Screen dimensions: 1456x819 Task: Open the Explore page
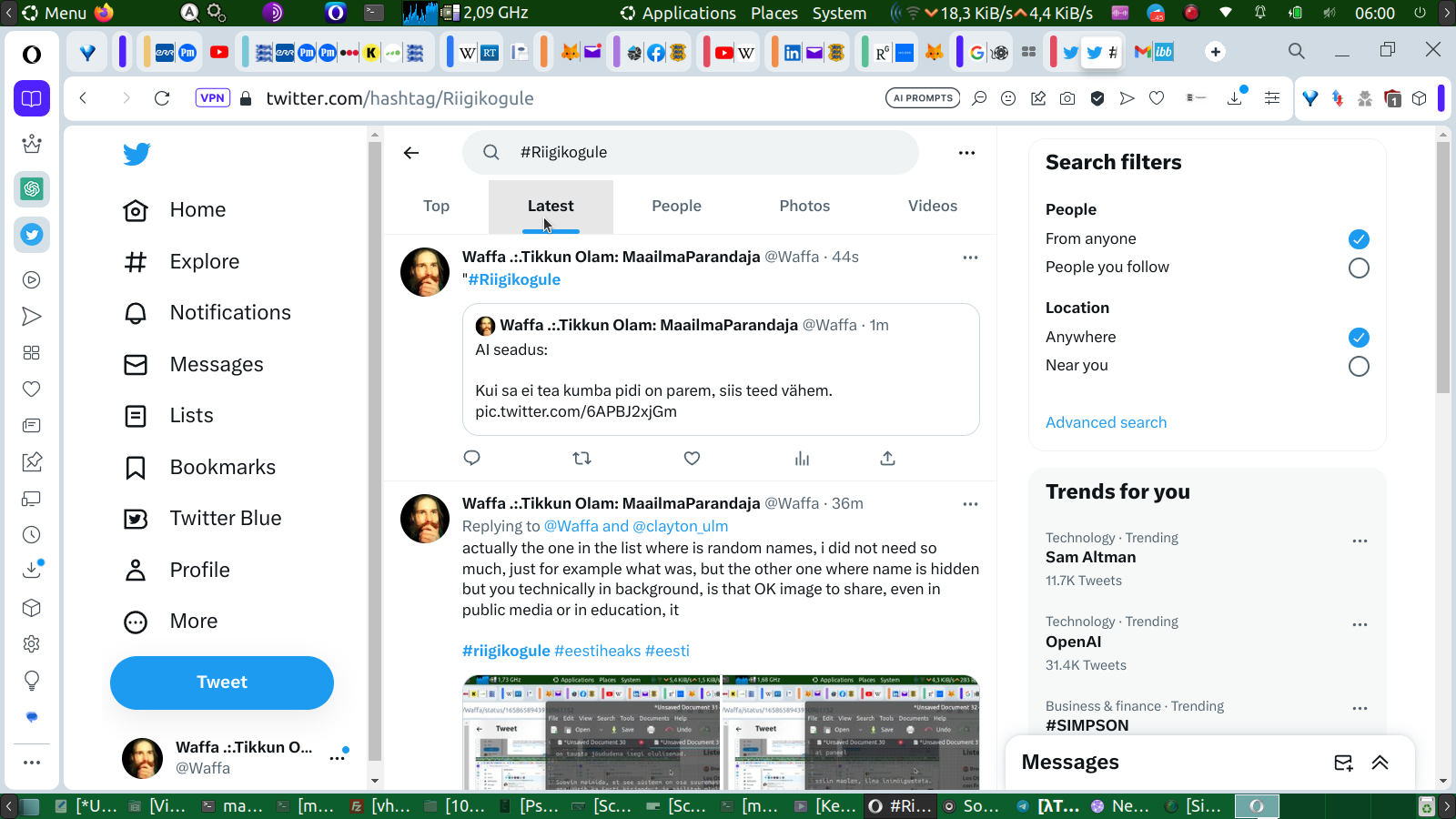click(x=181, y=262)
